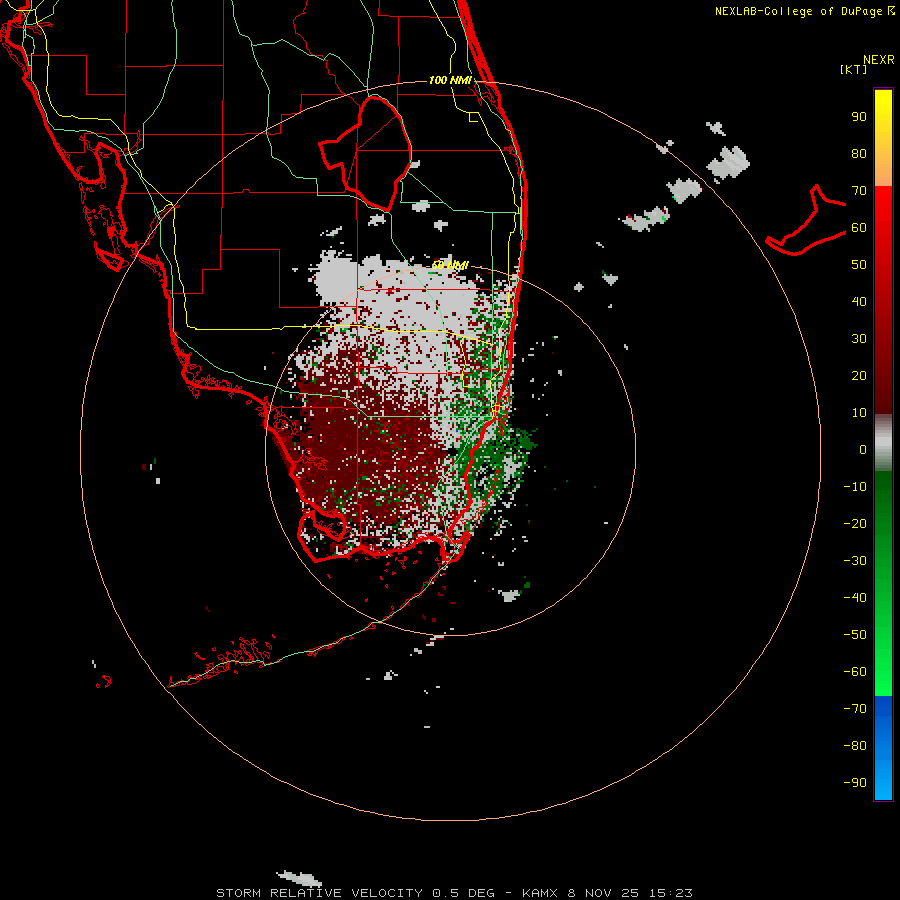Click the -60 value on velocity scale

[855, 672]
